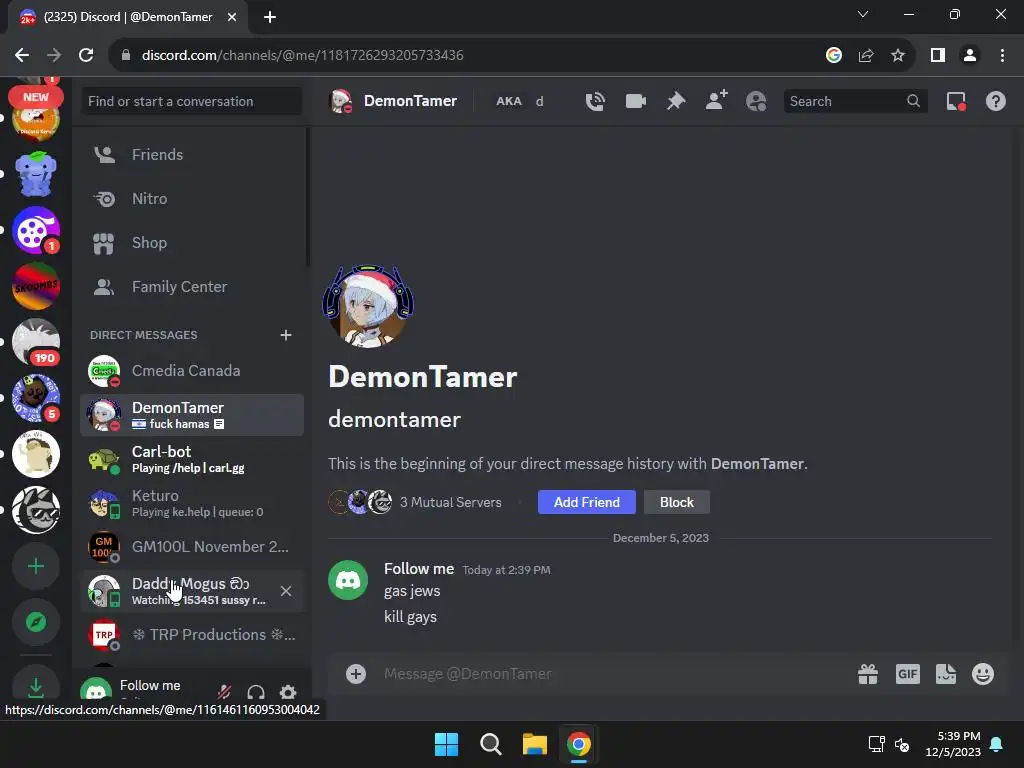Open own user panel avatar Follow me
The width and height of the screenshot is (1024, 768).
pyautogui.click(x=96, y=691)
